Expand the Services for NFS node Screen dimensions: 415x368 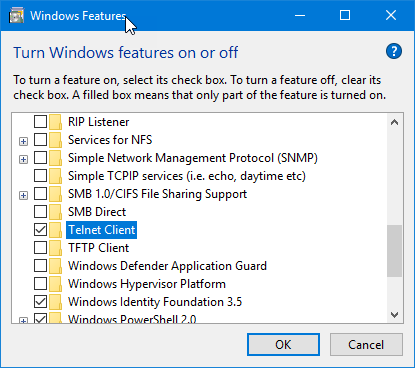click(23, 142)
